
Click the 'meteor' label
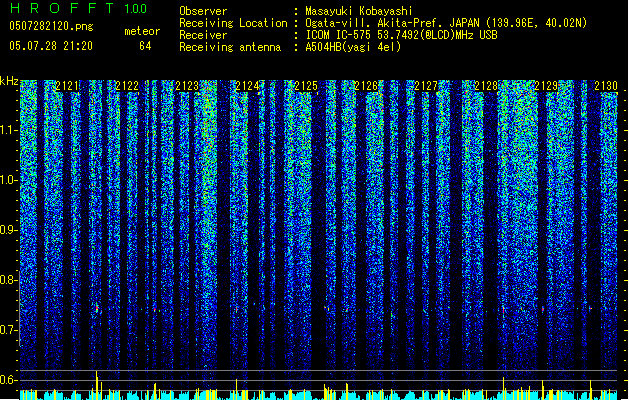pos(142,31)
